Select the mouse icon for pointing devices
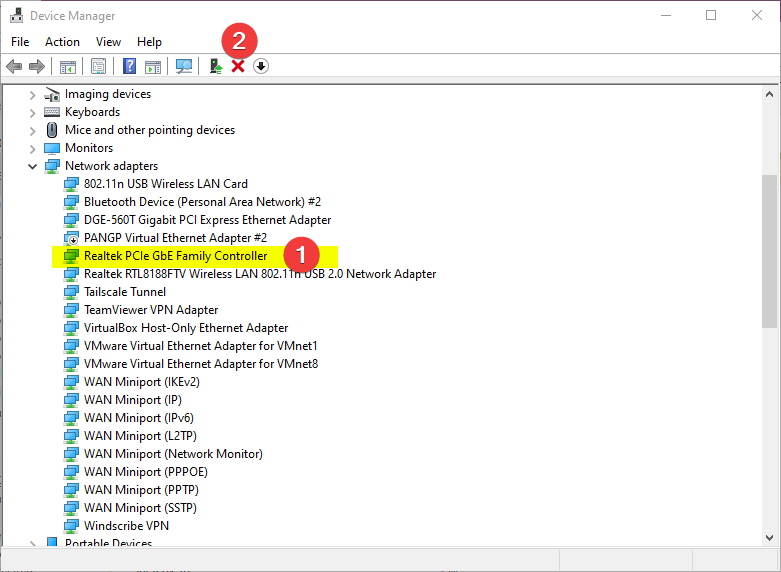Screen dimensions: 781x572 point(52,130)
